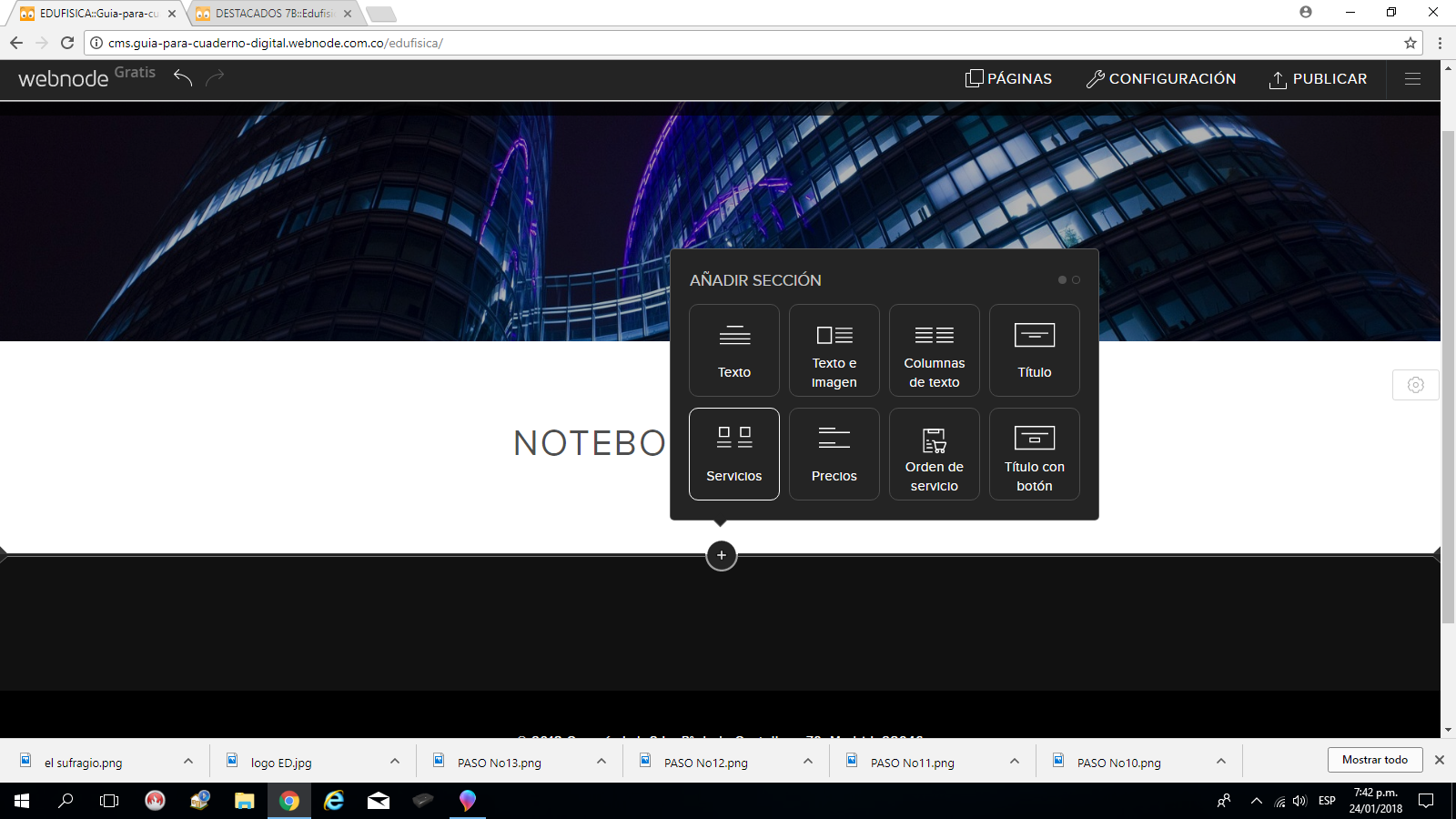1456x819 pixels.
Task: Click the webnode logo
Action: 63,79
